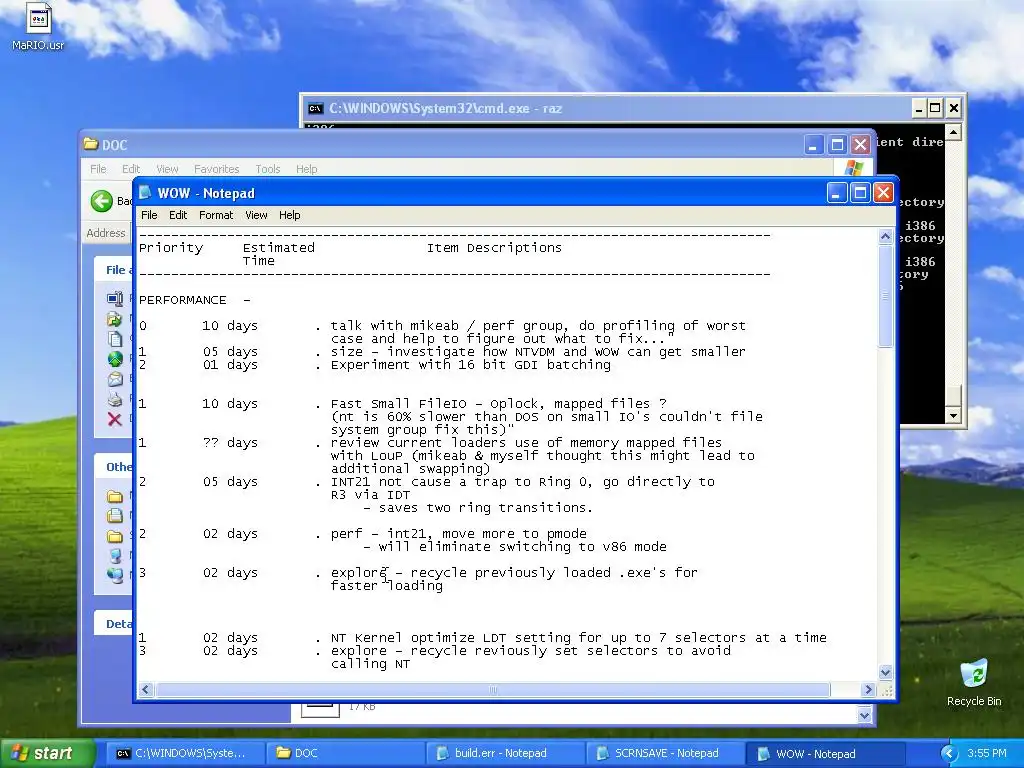1024x768 pixels.
Task: Open the File menu in WOW Notepad
Action: click(x=149, y=215)
